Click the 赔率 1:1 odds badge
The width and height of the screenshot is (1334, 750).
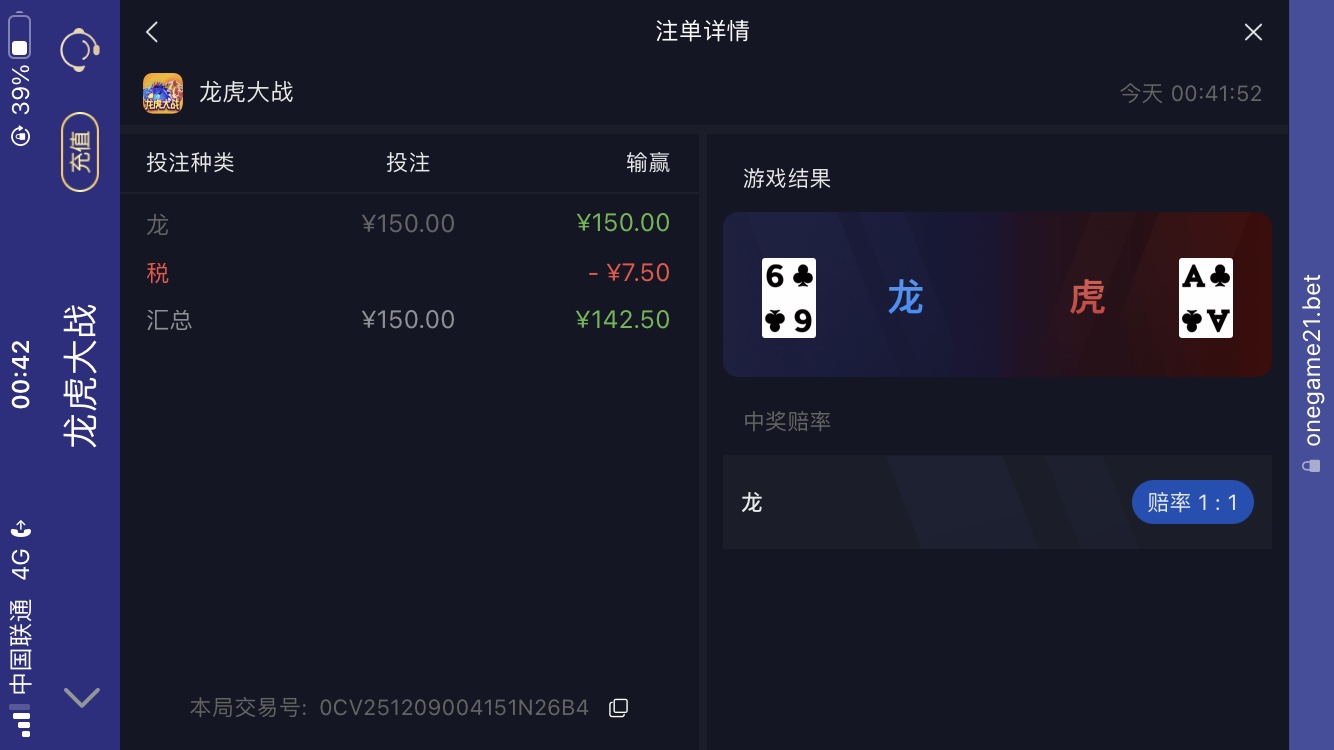tap(1192, 502)
